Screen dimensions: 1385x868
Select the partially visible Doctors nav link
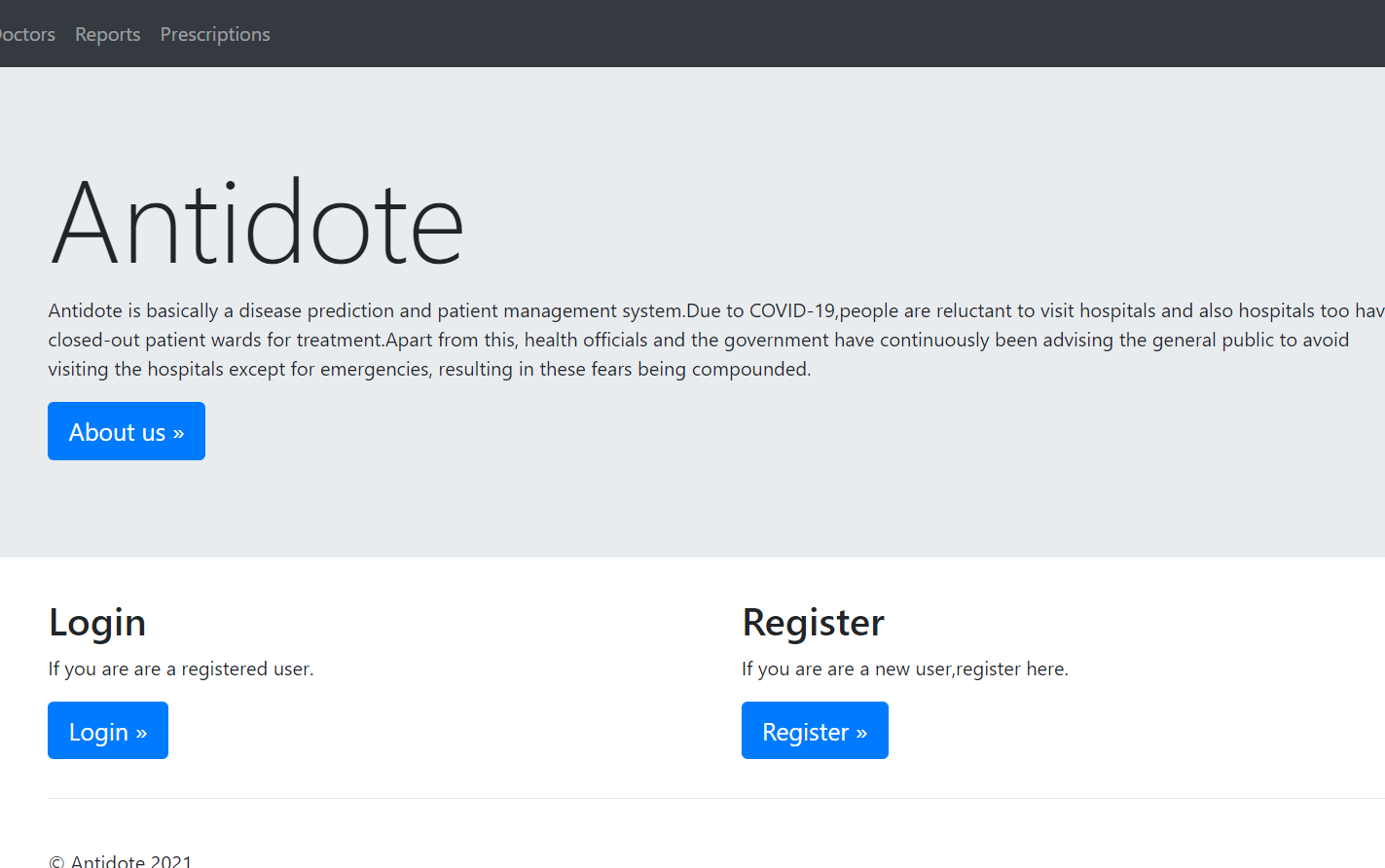click(x=26, y=34)
